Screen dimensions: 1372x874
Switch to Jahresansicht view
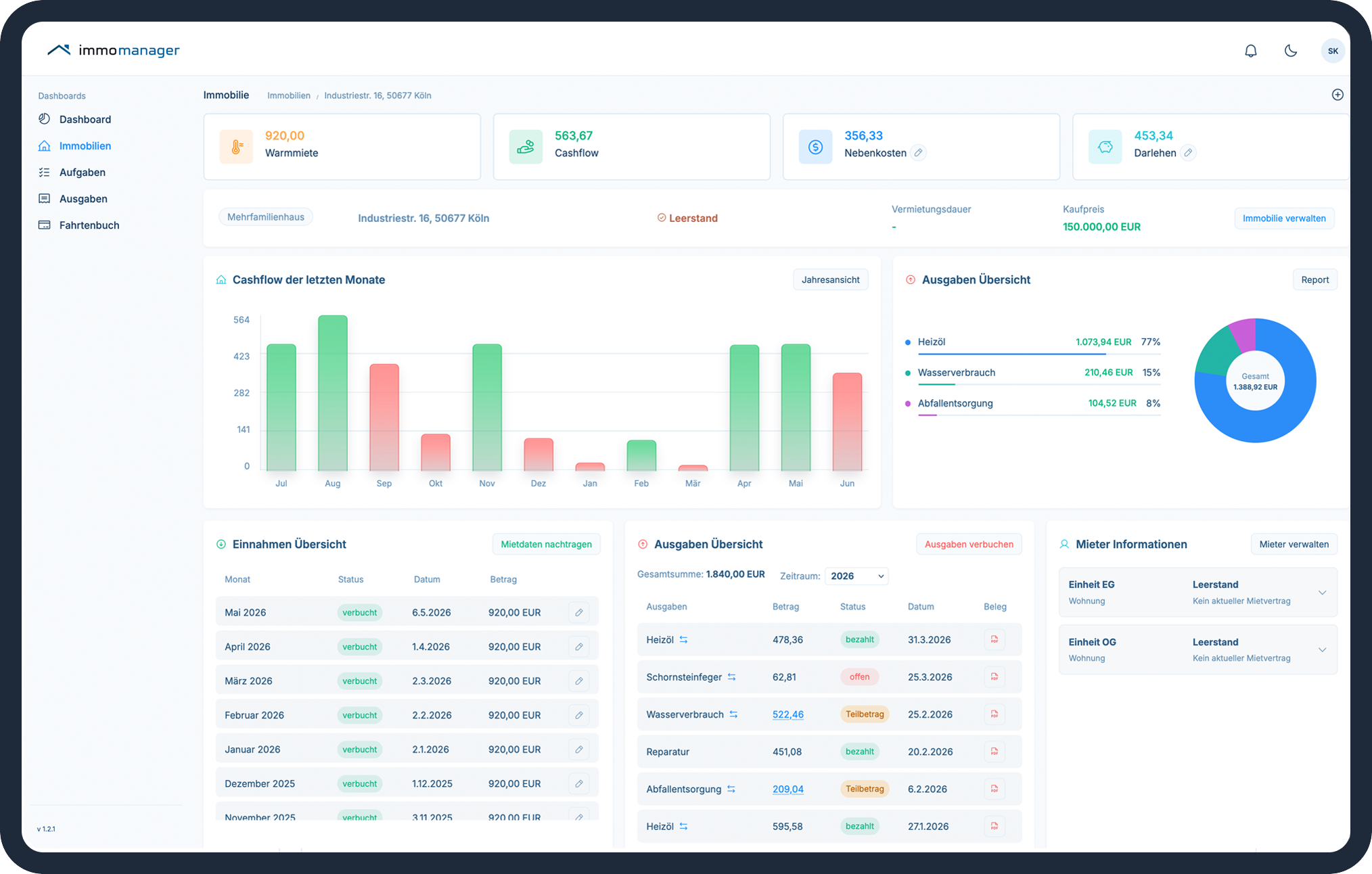(830, 279)
